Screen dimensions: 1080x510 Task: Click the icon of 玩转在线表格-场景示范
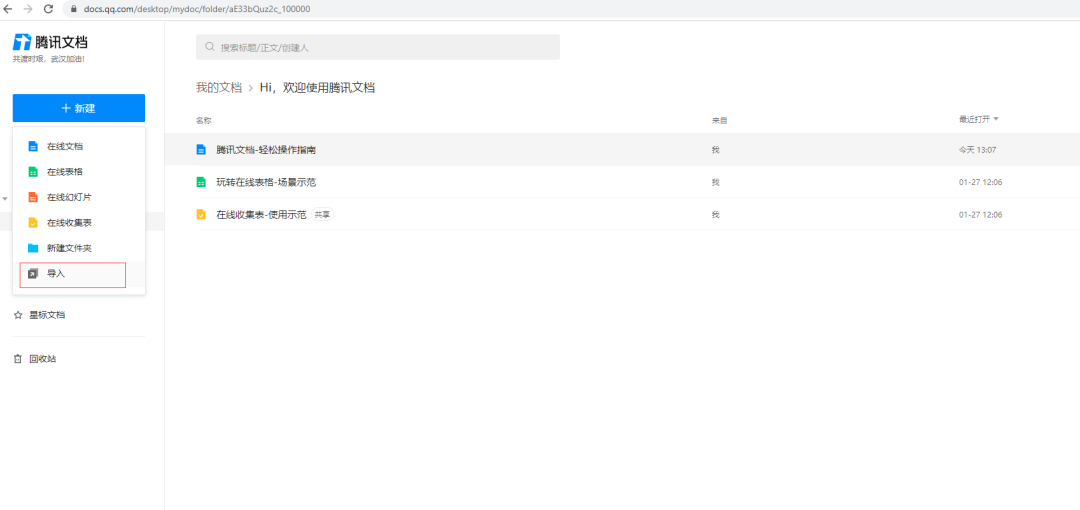point(201,182)
